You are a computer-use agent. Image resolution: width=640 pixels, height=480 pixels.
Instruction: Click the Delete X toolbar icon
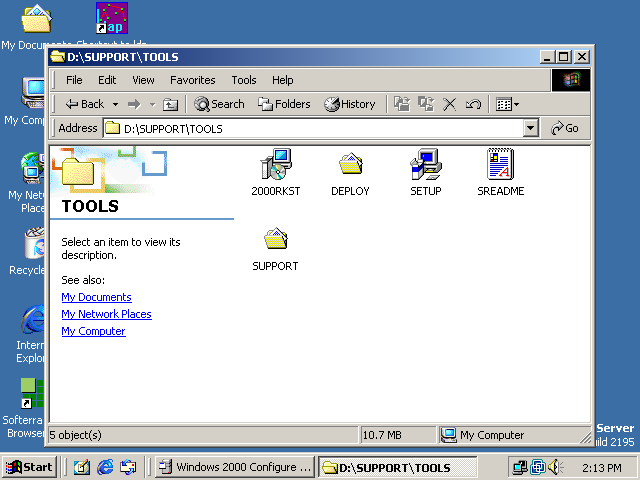click(449, 104)
